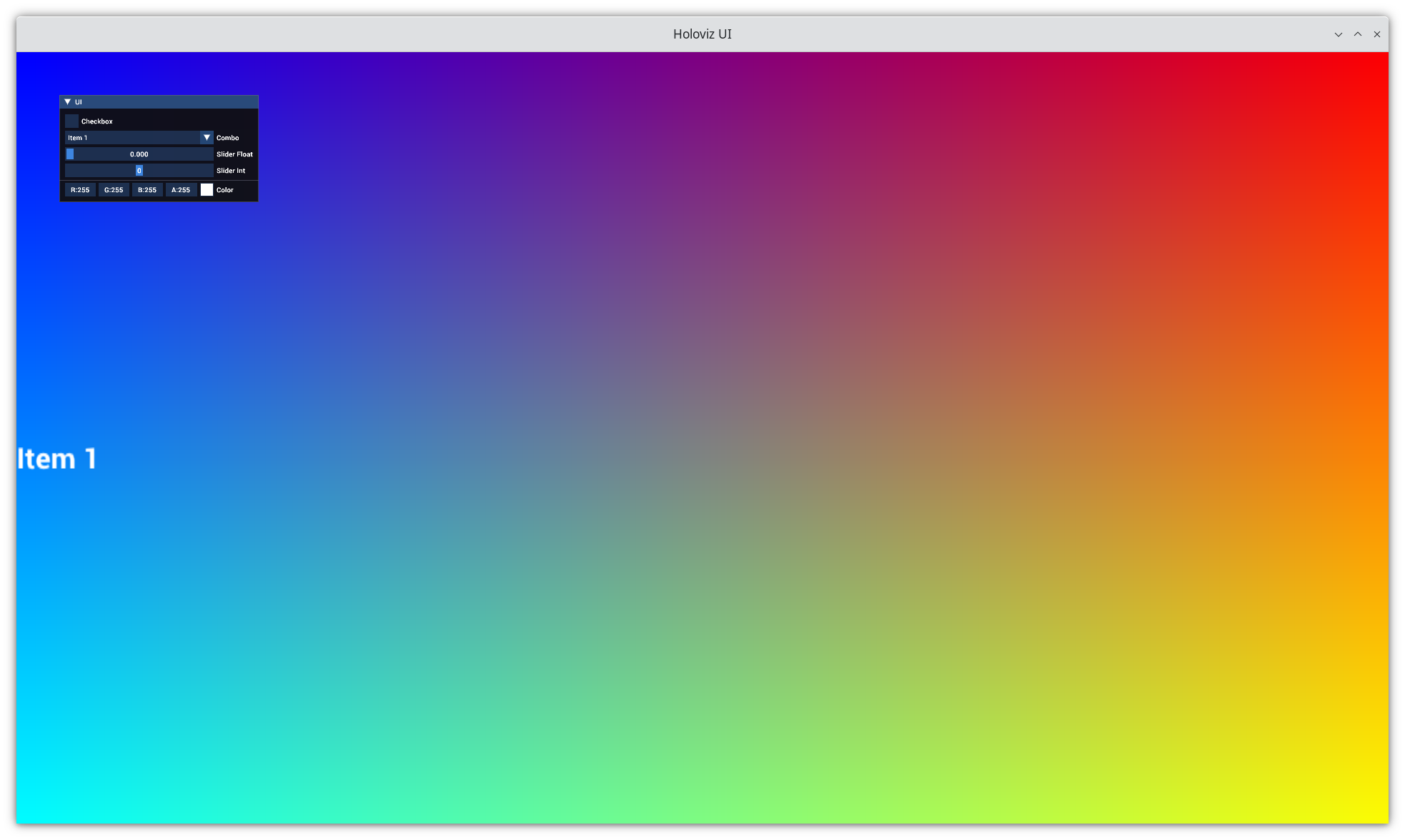Click the Slider Int text label
This screenshot has width=1405, height=840.
tap(231, 171)
